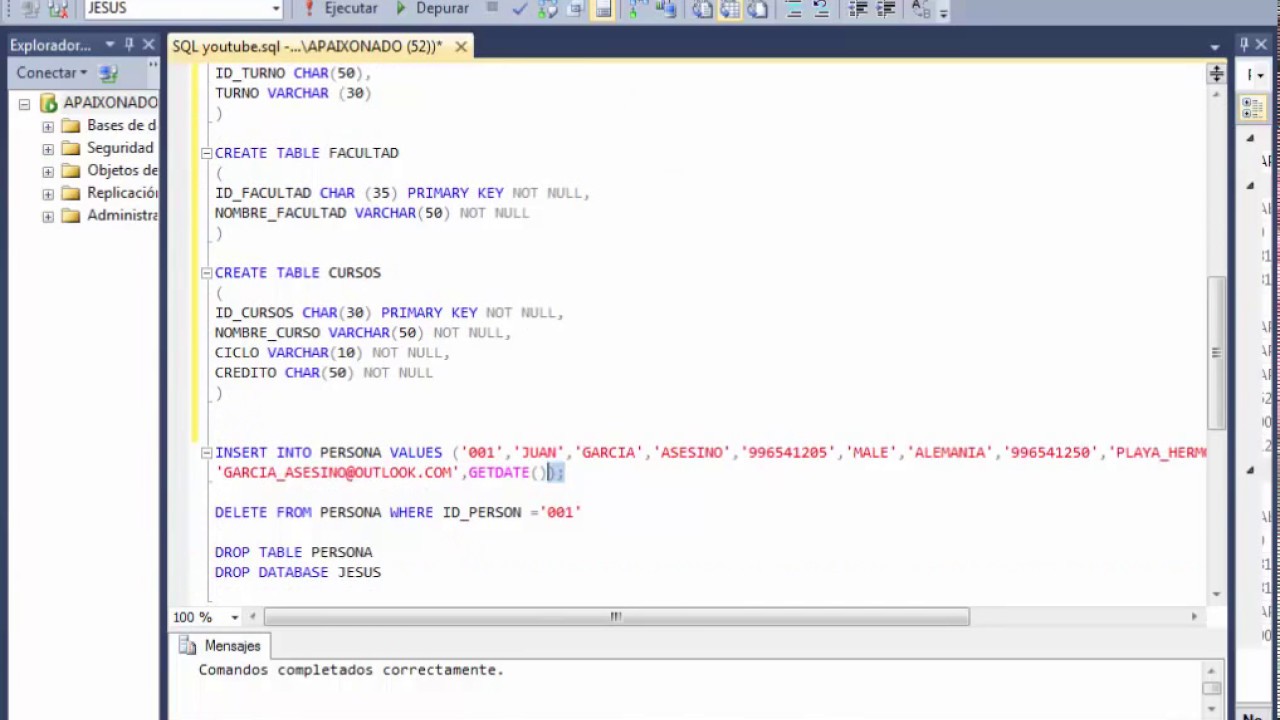
Task: Expand the Objetos de servidor folder
Action: 47,171
